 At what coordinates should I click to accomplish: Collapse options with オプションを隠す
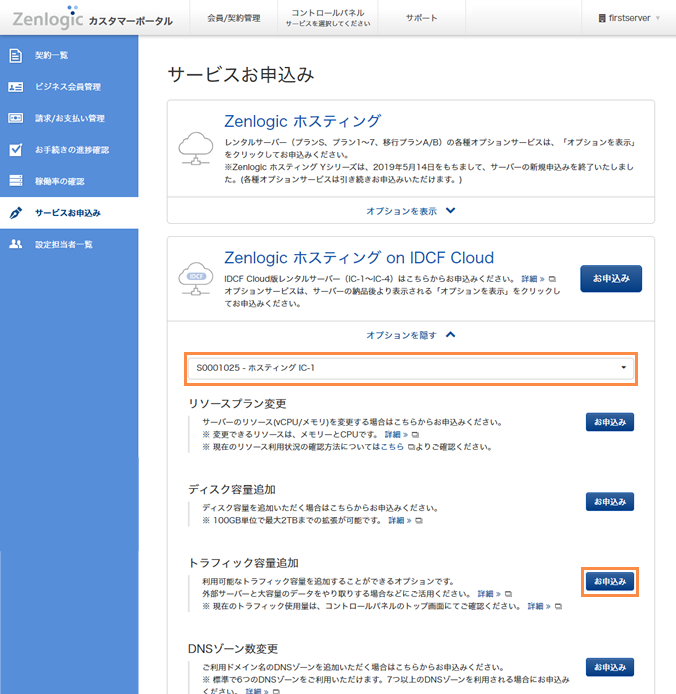point(410,335)
